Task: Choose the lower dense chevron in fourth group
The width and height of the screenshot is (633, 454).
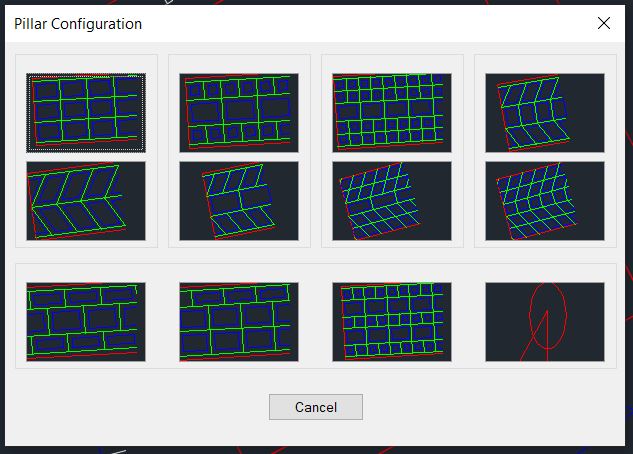Action: 545,201
